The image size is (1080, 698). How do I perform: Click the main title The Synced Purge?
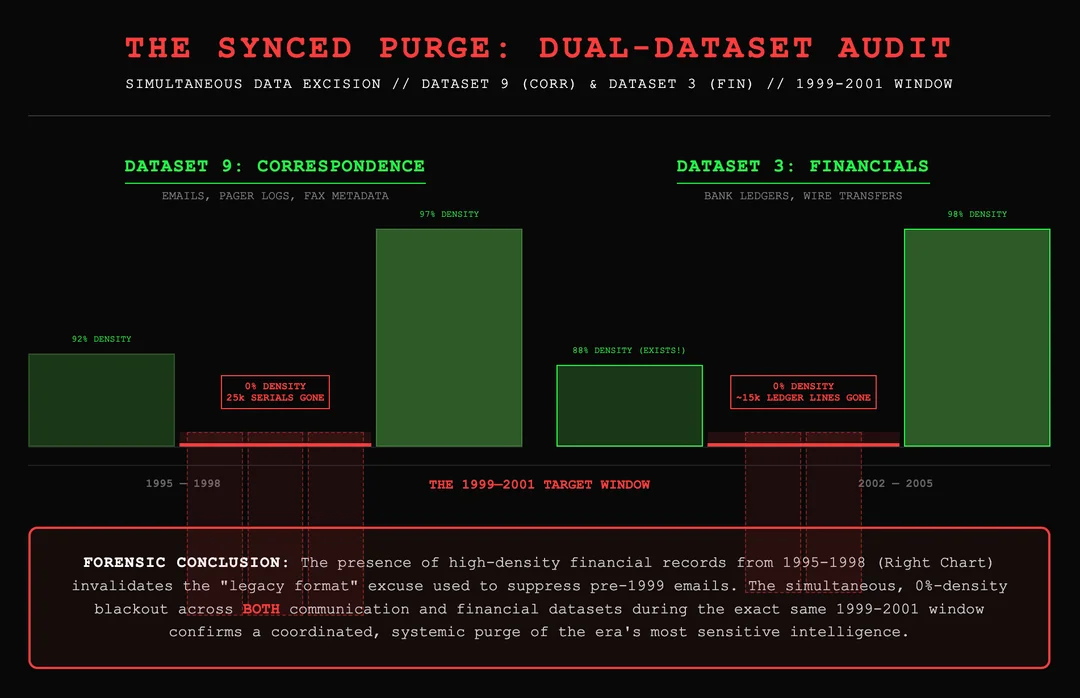point(539,48)
